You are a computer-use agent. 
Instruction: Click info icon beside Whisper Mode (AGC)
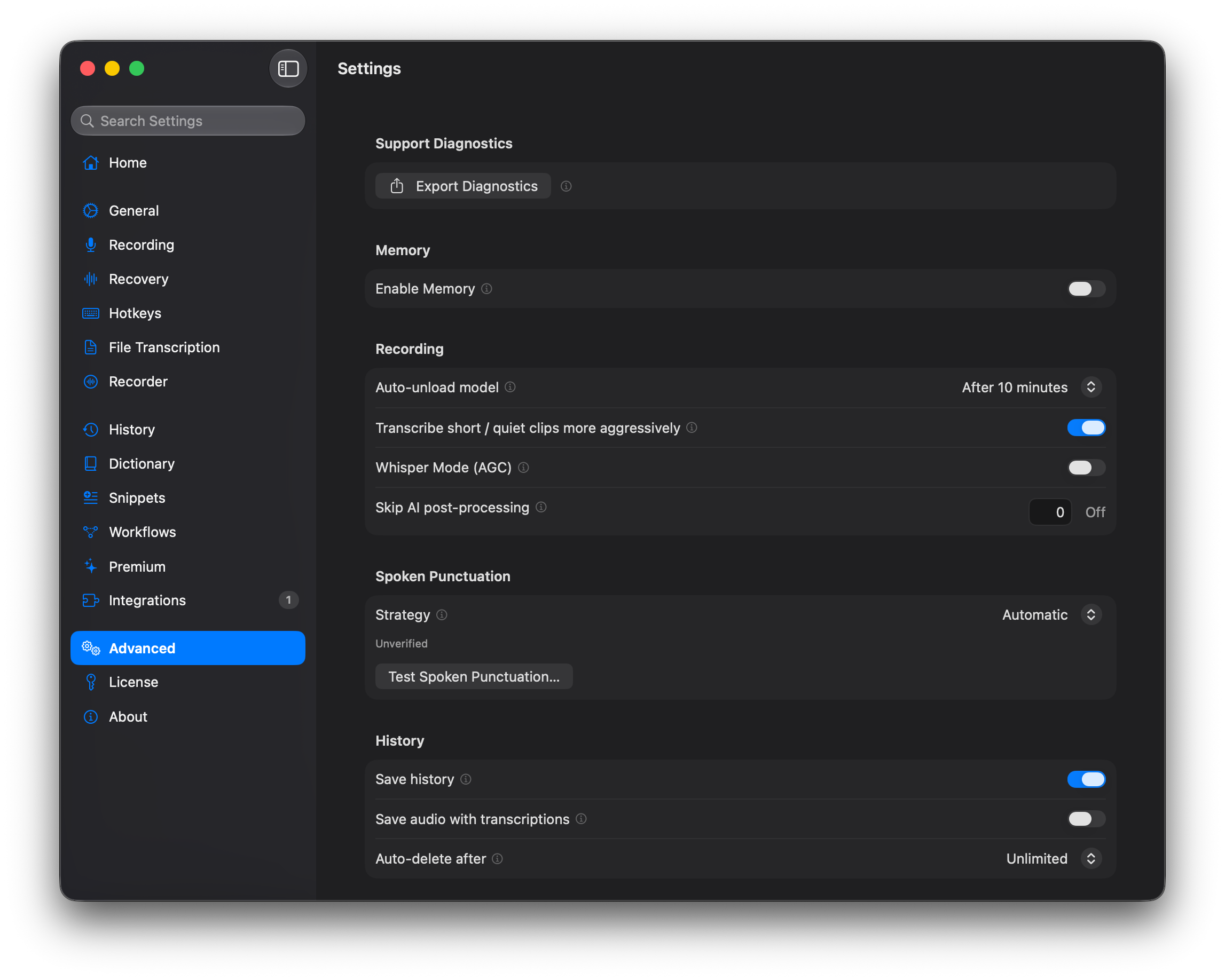[524, 468]
